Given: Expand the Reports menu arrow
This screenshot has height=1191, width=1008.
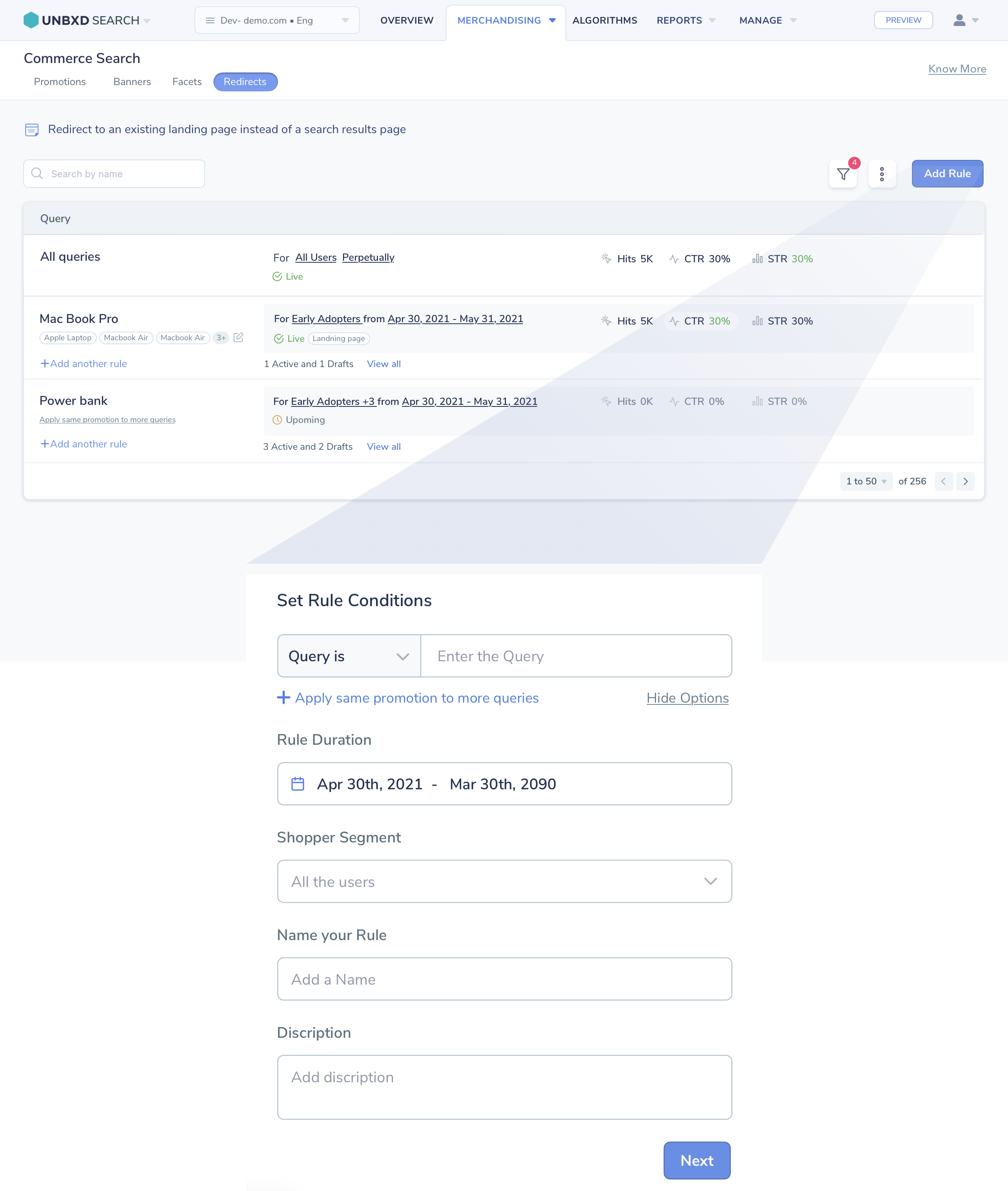Looking at the screenshot, I should point(712,20).
